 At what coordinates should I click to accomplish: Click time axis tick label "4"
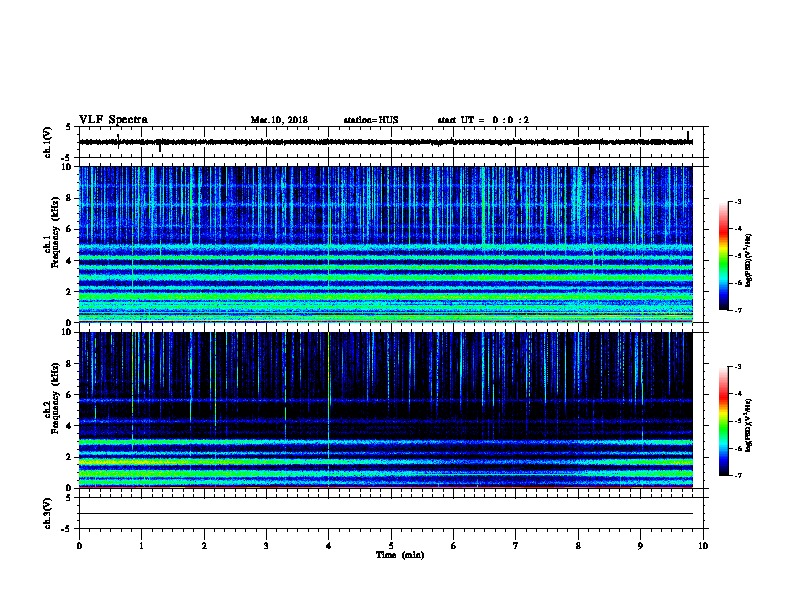tap(329, 546)
